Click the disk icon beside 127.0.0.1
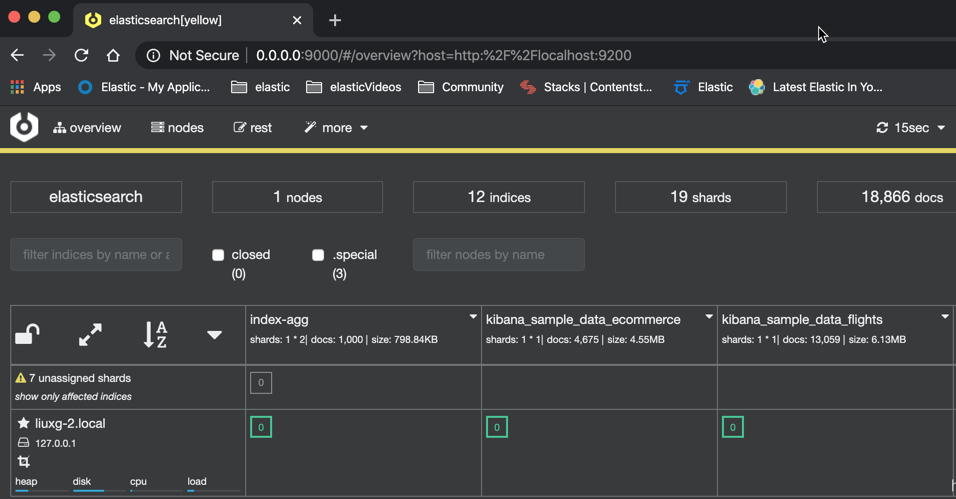 [23, 443]
